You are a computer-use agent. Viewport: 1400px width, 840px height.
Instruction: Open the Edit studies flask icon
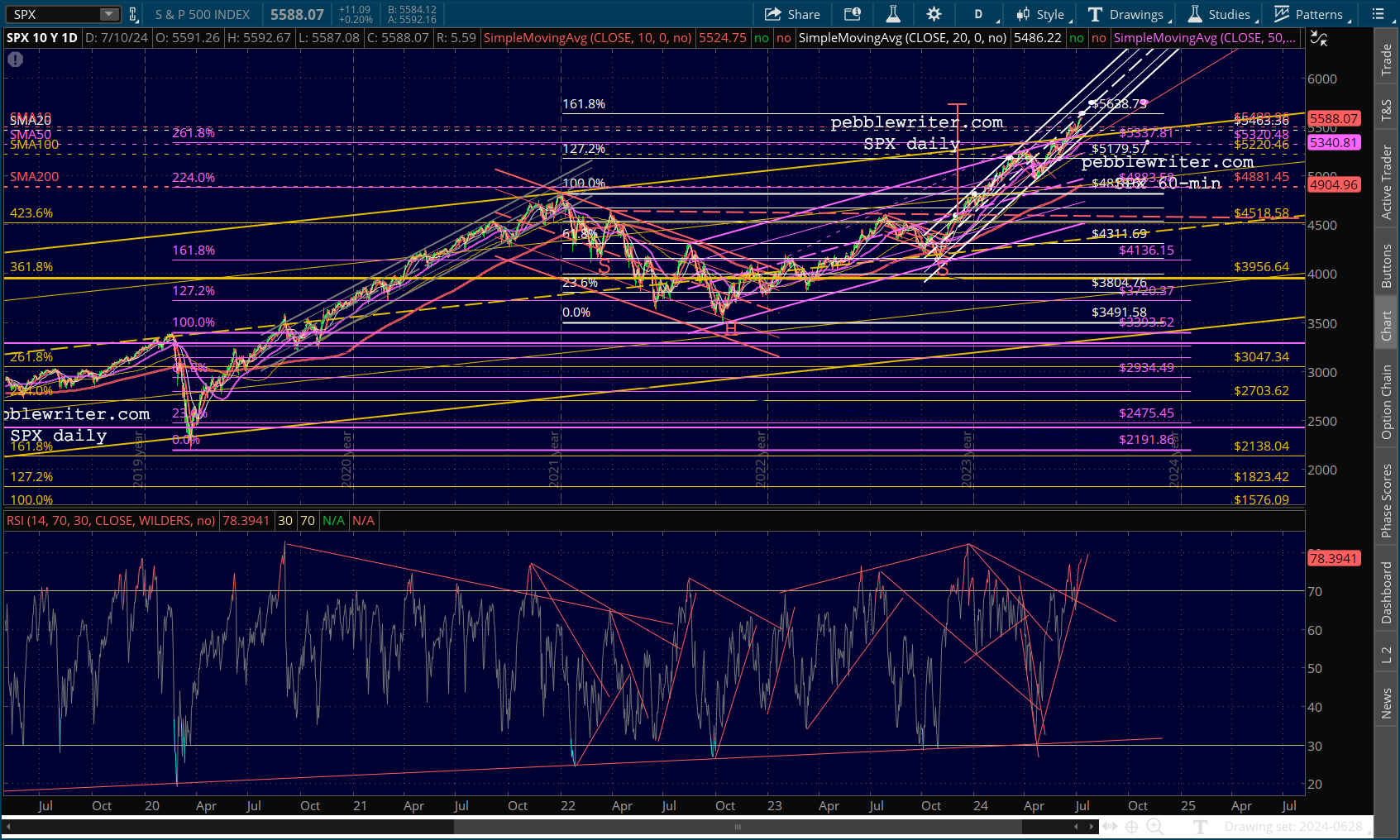pyautogui.click(x=893, y=14)
